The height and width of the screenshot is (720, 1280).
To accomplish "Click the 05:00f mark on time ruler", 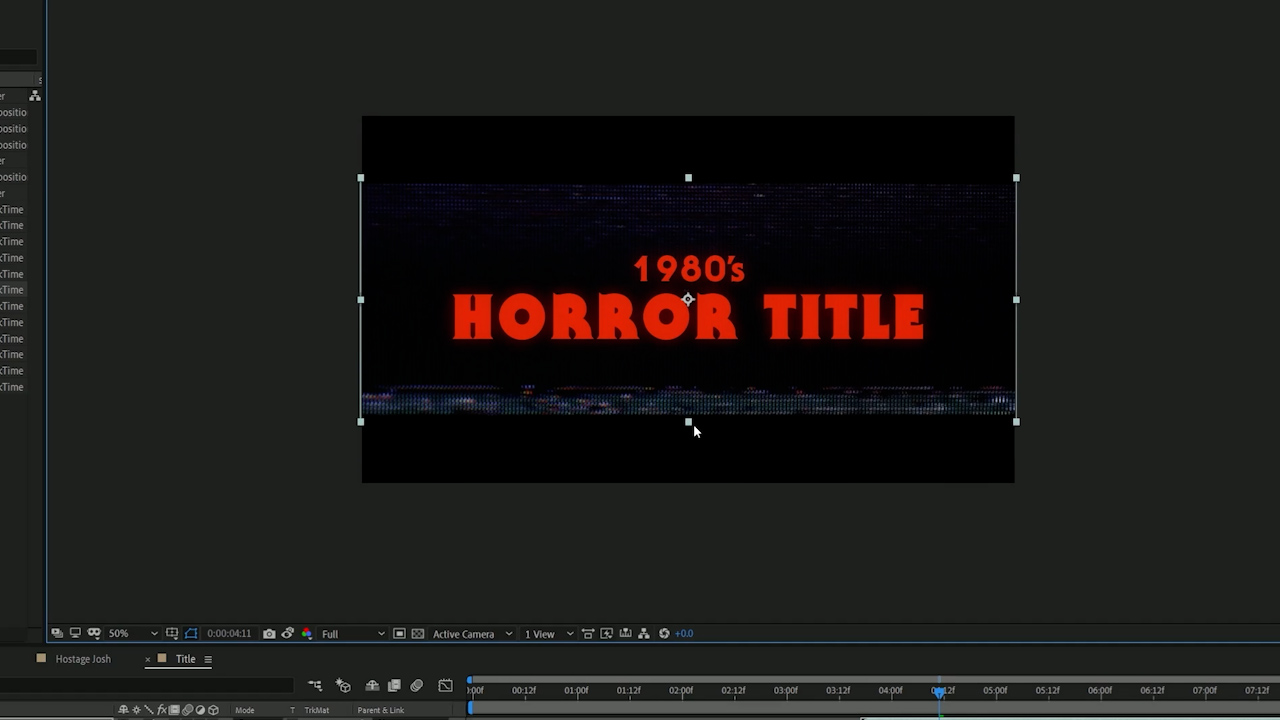I will coord(995,690).
